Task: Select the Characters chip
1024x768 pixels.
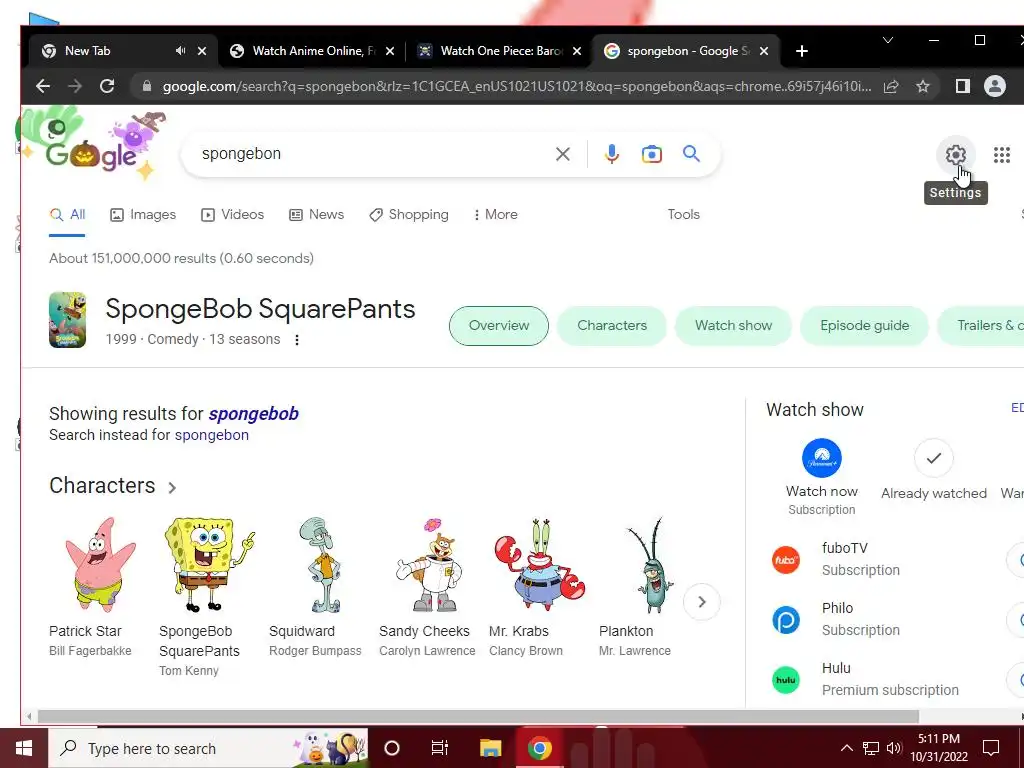Action: click(x=612, y=325)
